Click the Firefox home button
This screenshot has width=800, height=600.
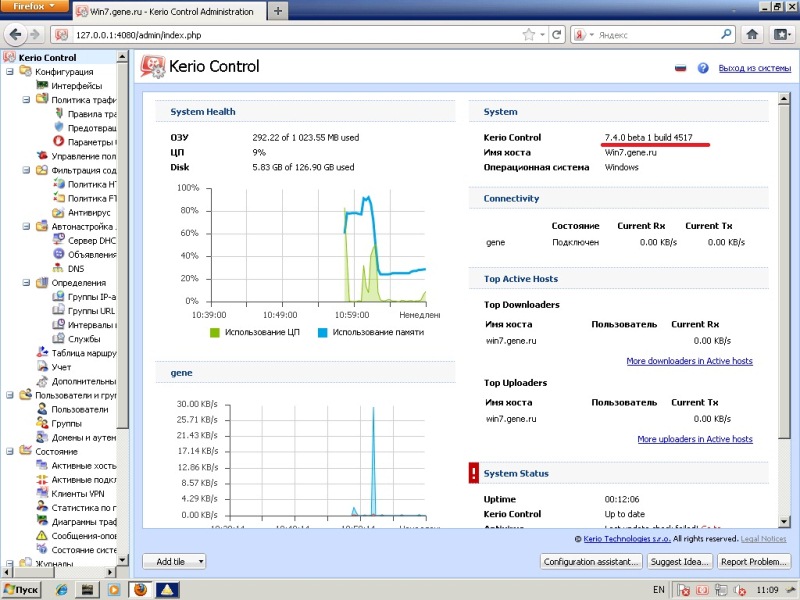point(752,35)
